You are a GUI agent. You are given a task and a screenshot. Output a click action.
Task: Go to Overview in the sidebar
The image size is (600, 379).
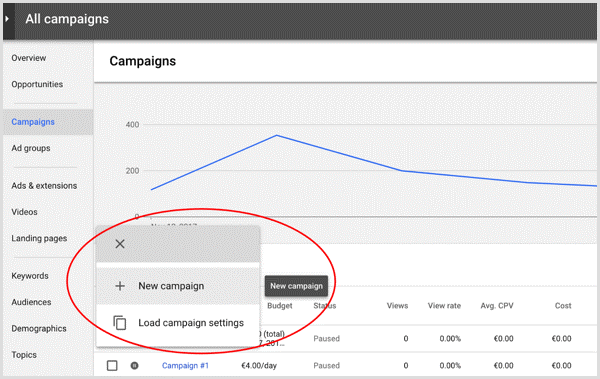coord(29,58)
